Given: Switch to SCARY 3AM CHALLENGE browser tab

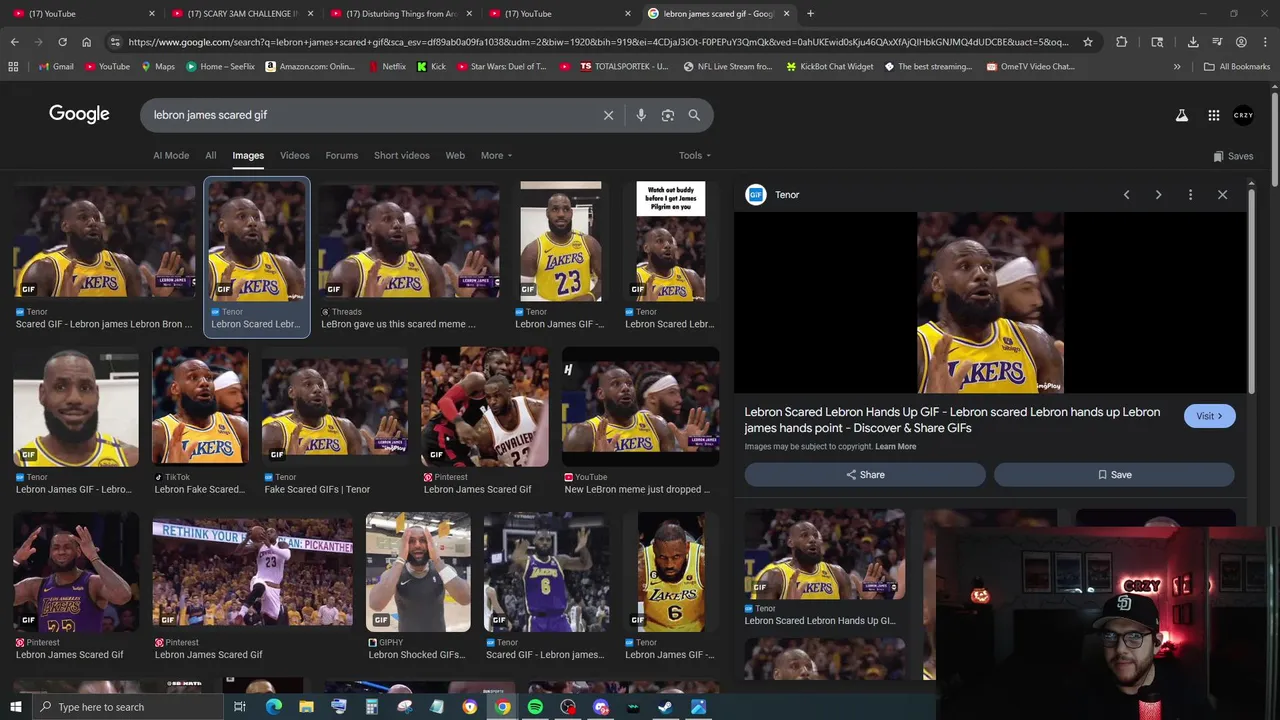Looking at the screenshot, I should tap(240, 13).
